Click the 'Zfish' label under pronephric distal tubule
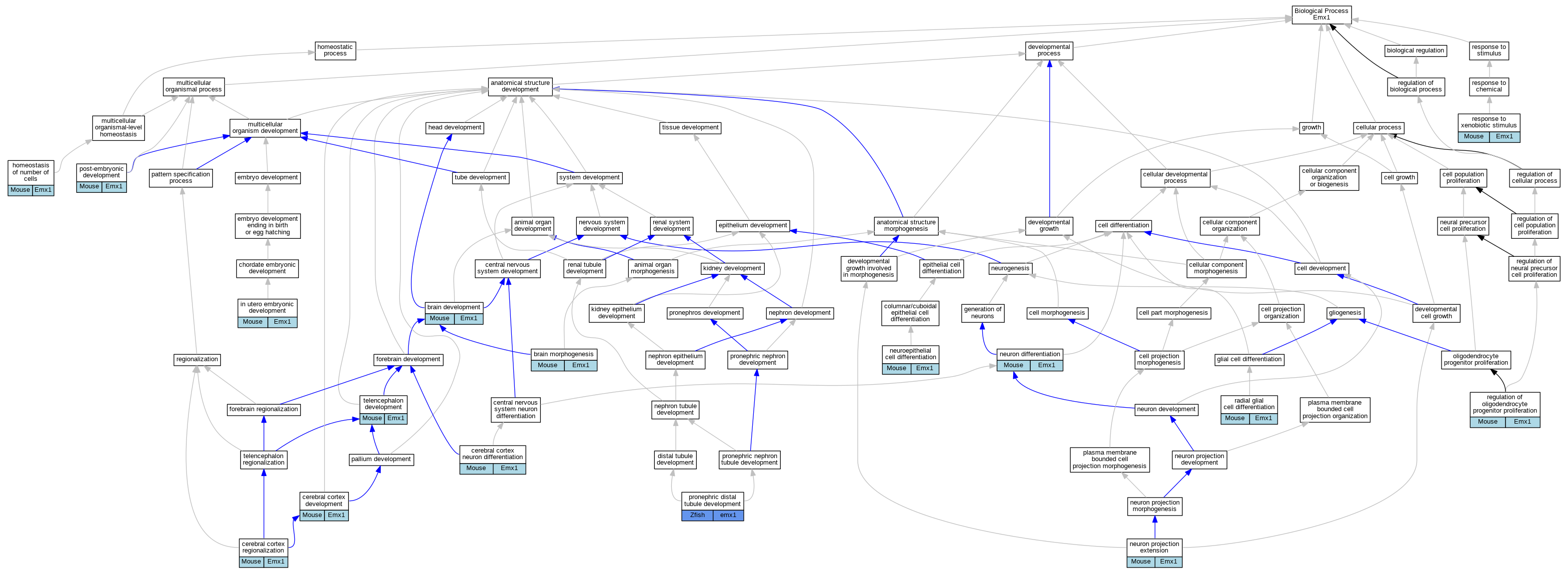The height and width of the screenshot is (573, 1568). (x=697, y=515)
